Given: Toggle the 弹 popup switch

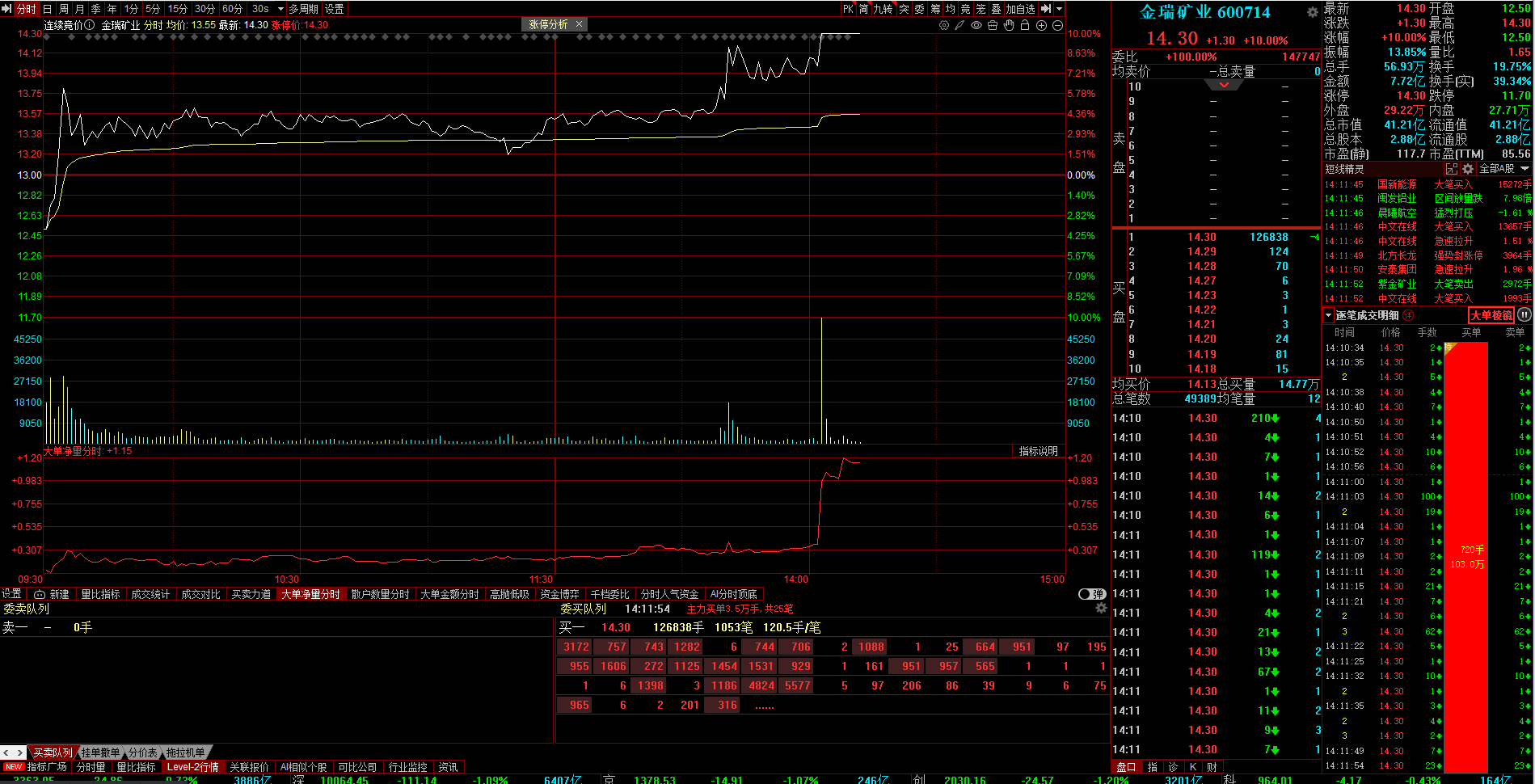Looking at the screenshot, I should click(x=1092, y=594).
